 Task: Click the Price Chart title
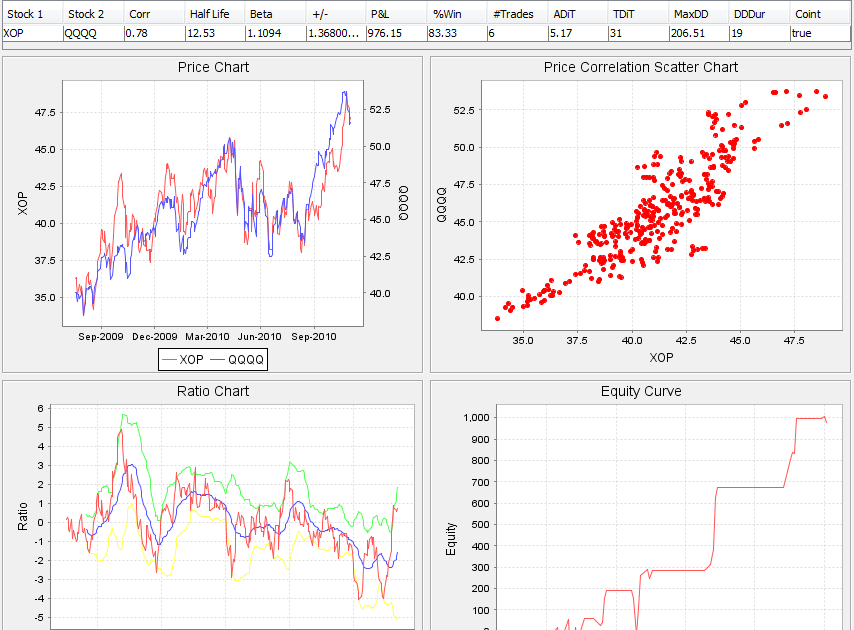pyautogui.click(x=211, y=68)
